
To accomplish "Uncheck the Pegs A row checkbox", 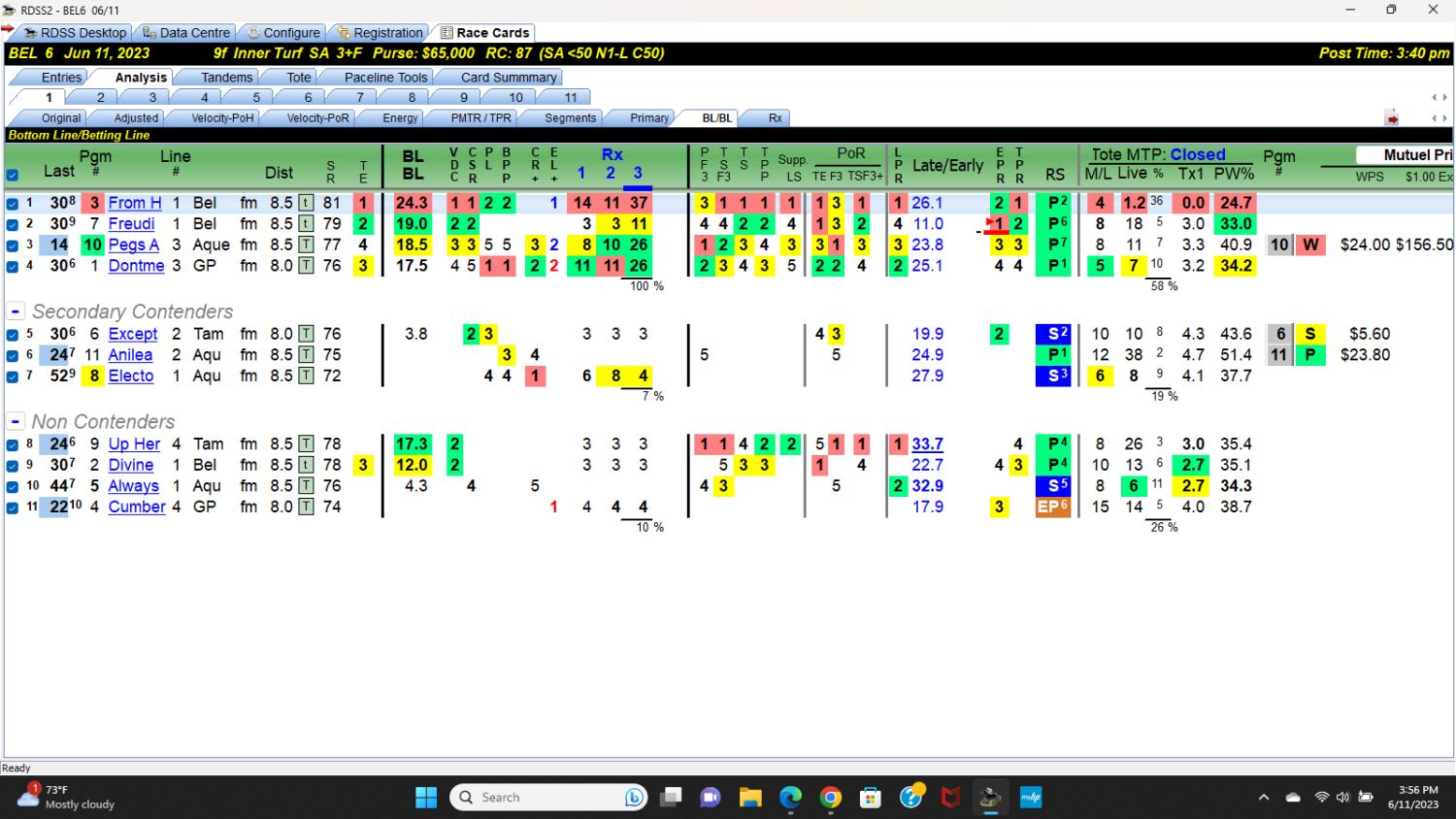I will click(12, 246).
